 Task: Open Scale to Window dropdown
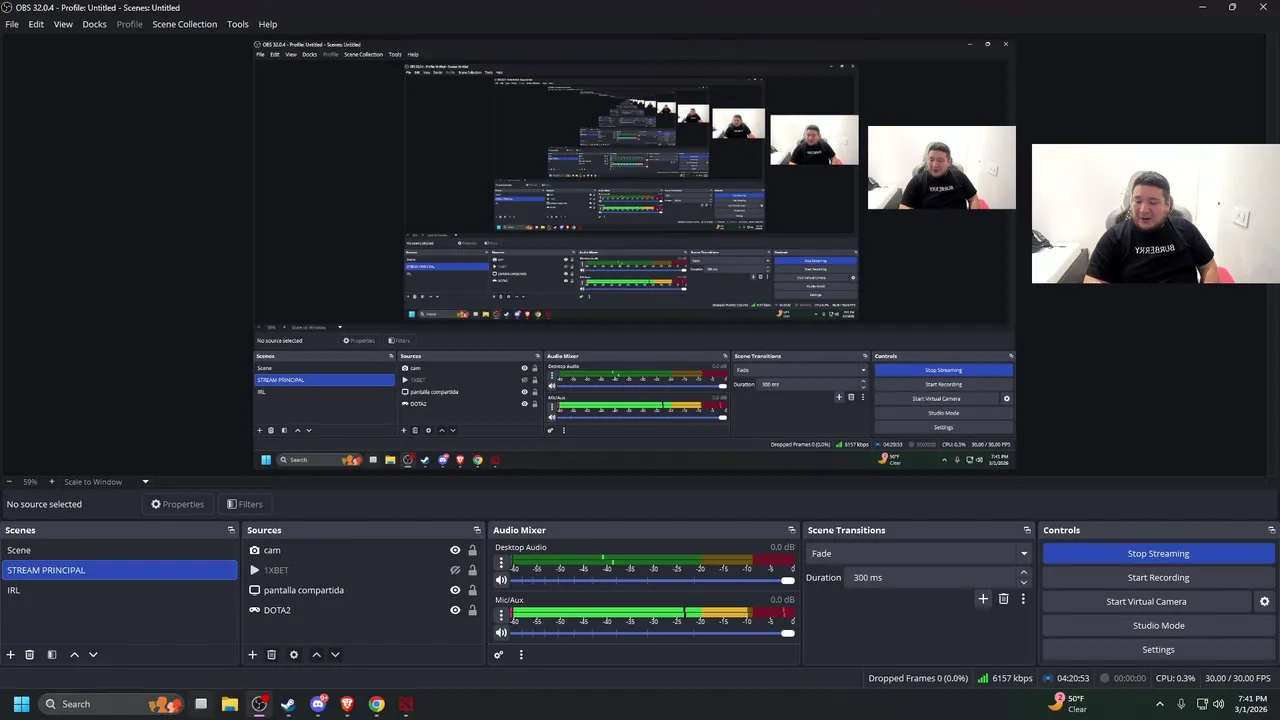(x=105, y=481)
